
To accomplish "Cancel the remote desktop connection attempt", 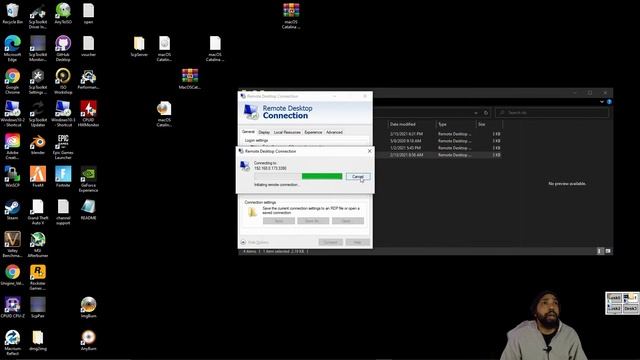I will pos(358,176).
